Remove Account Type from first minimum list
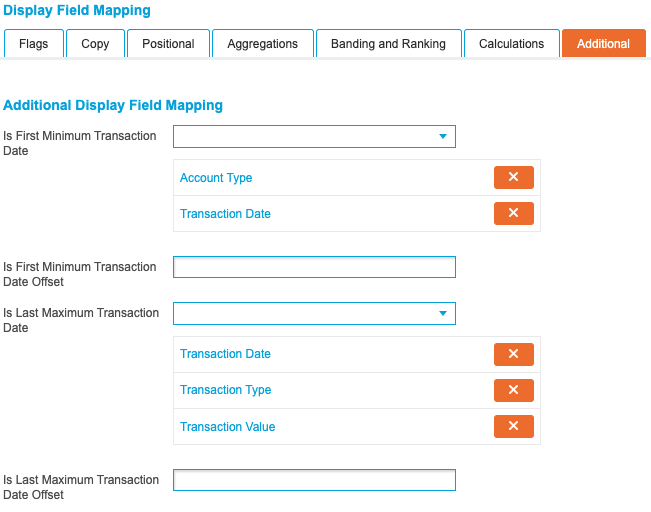The image size is (651, 512). tap(513, 177)
